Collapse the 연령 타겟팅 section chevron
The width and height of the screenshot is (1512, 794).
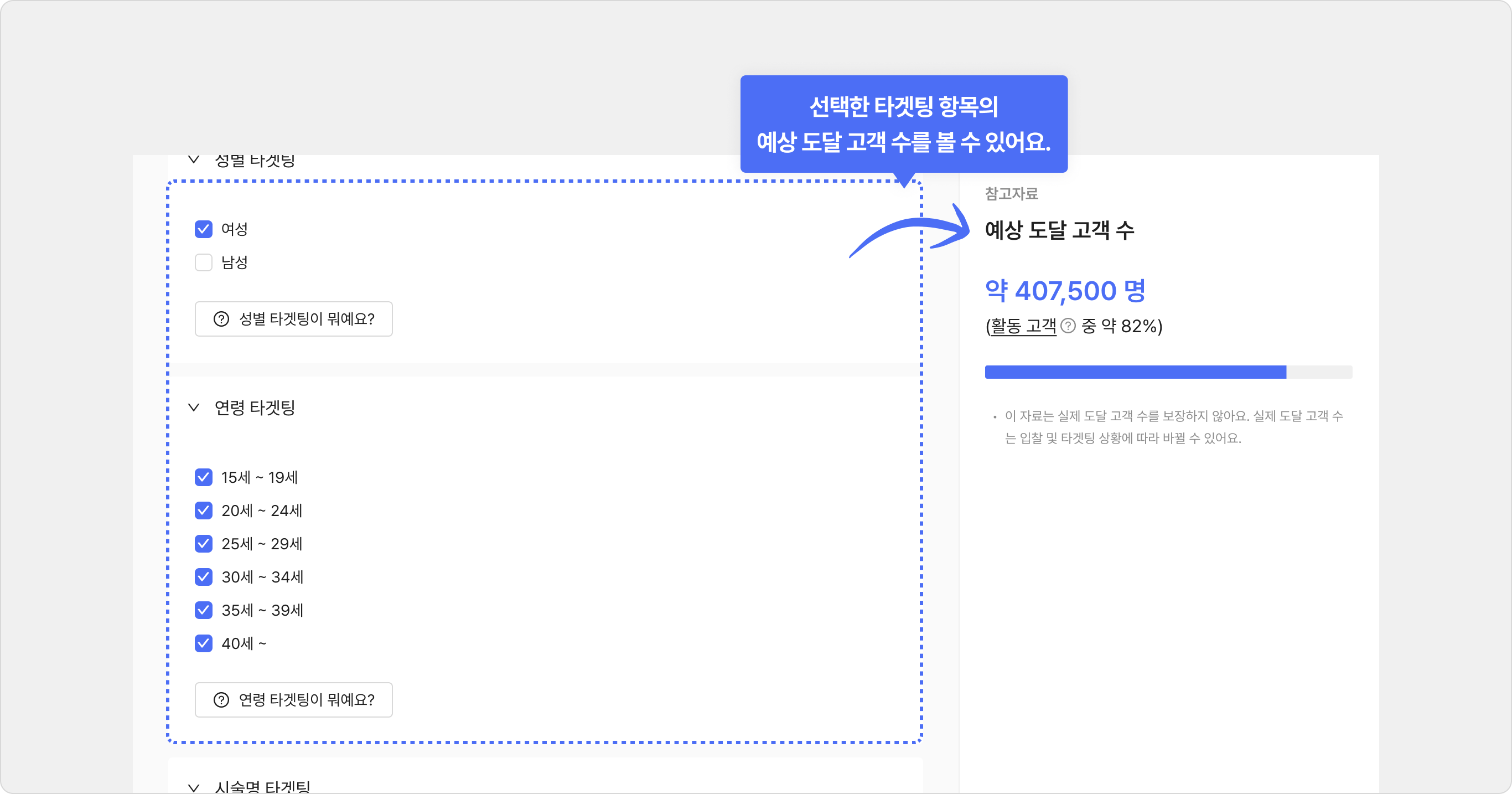(194, 407)
